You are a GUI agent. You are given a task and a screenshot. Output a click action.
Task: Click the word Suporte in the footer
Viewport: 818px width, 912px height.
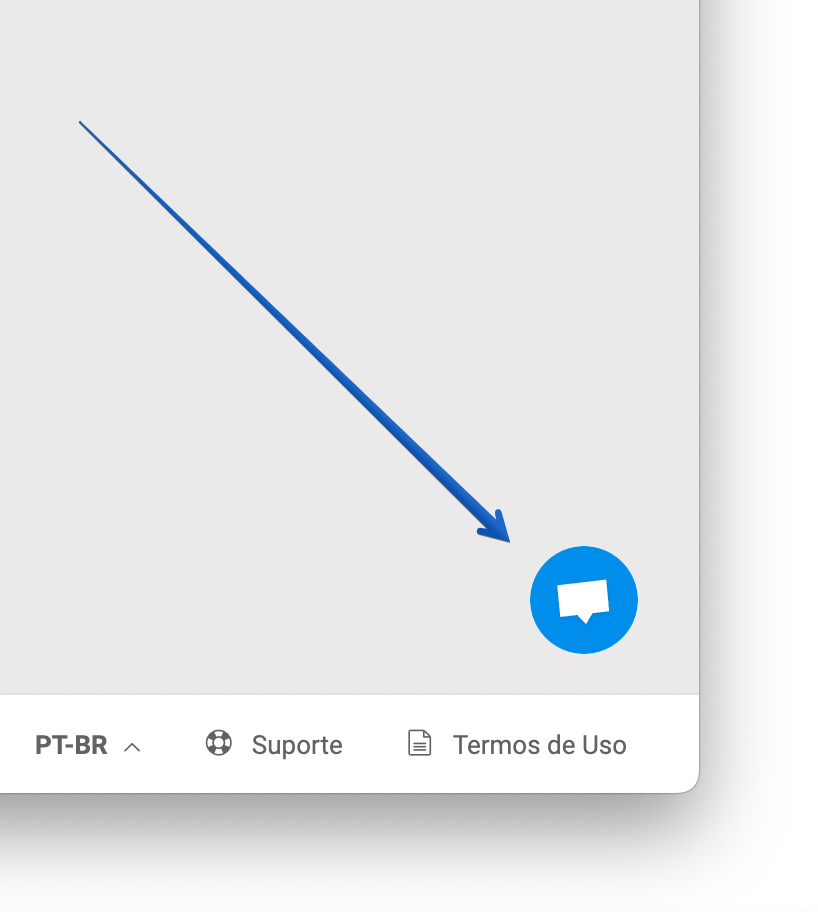click(x=297, y=746)
